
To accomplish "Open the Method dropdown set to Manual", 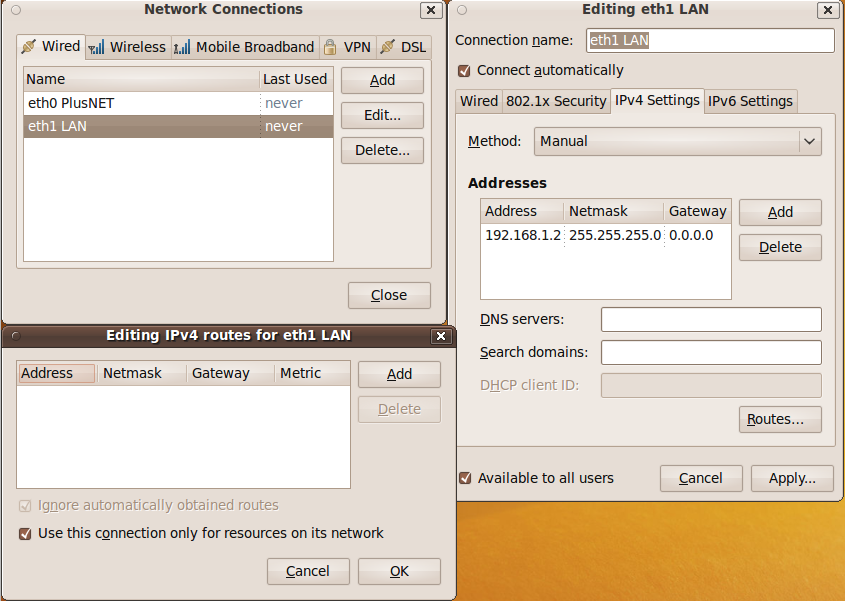I will [677, 141].
